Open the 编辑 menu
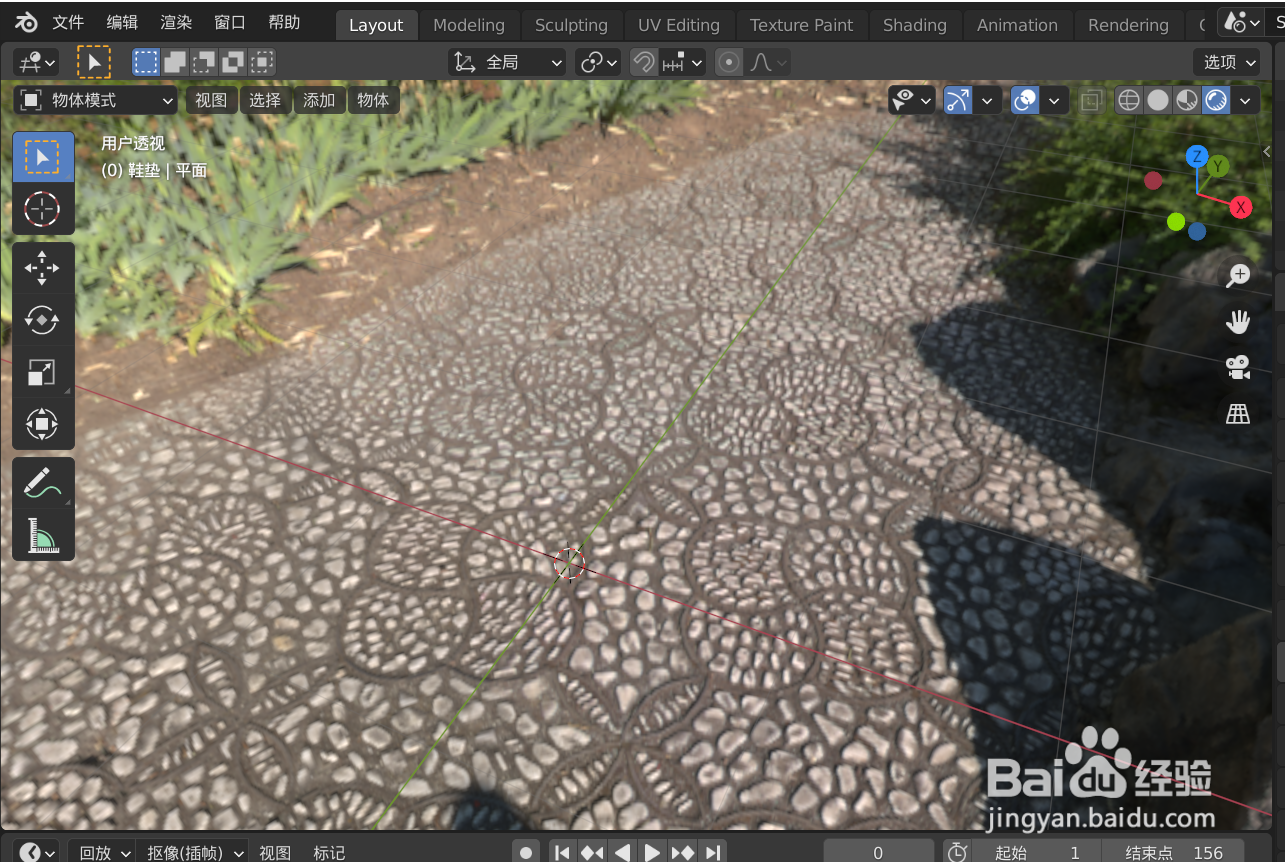1285x862 pixels. [x=122, y=22]
